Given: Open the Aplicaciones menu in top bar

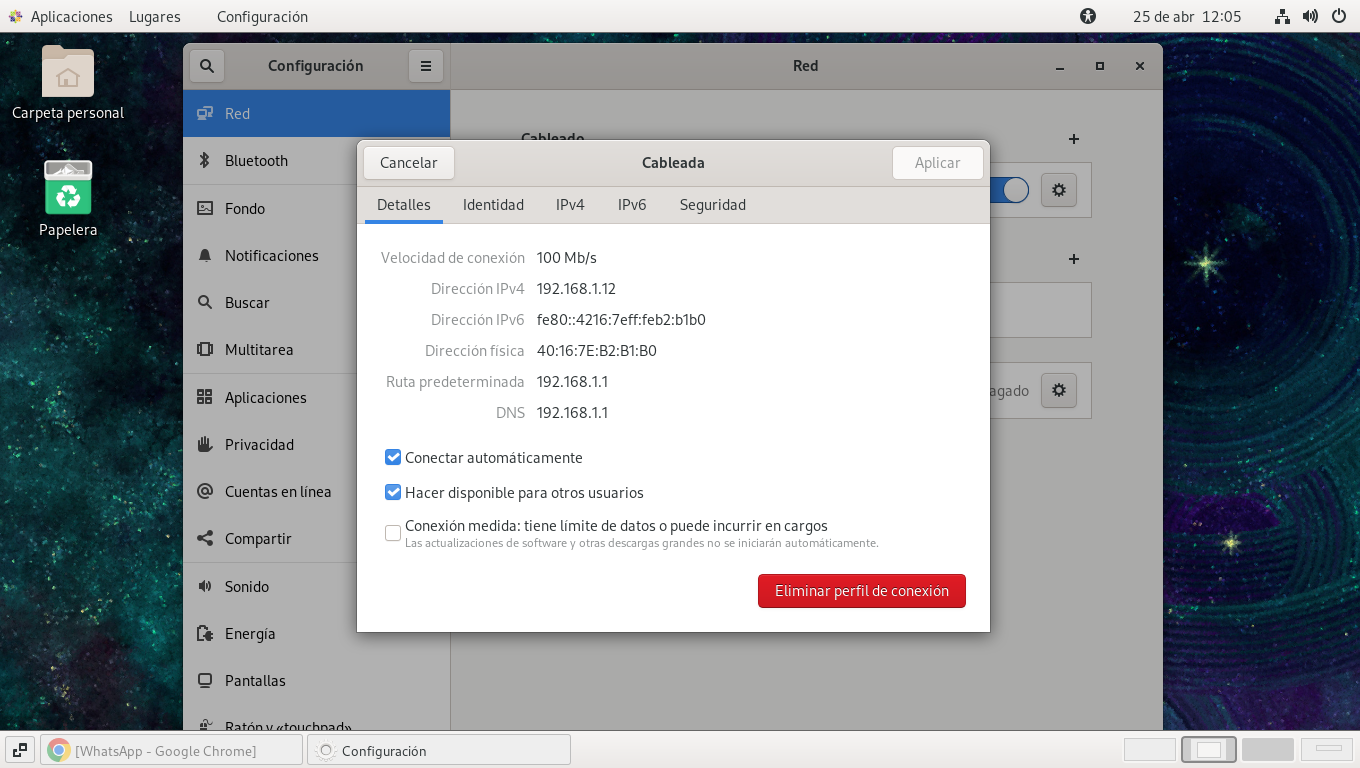Looking at the screenshot, I should point(61,16).
